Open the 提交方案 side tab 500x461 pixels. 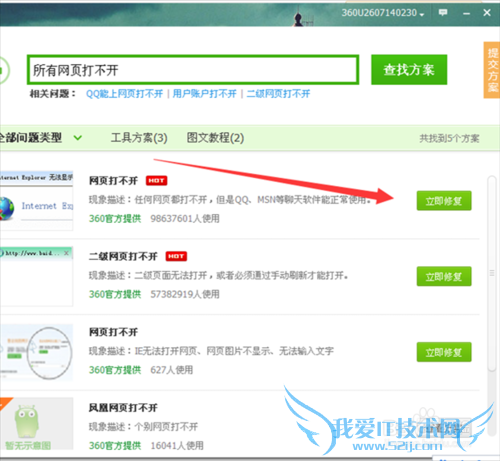[492, 70]
